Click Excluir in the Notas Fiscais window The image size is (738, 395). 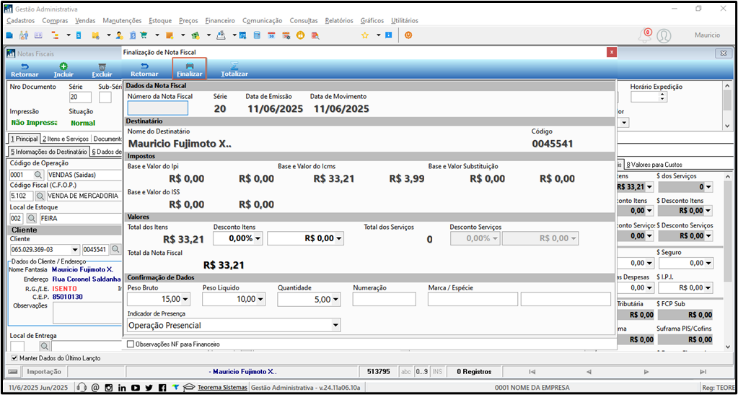(102, 70)
